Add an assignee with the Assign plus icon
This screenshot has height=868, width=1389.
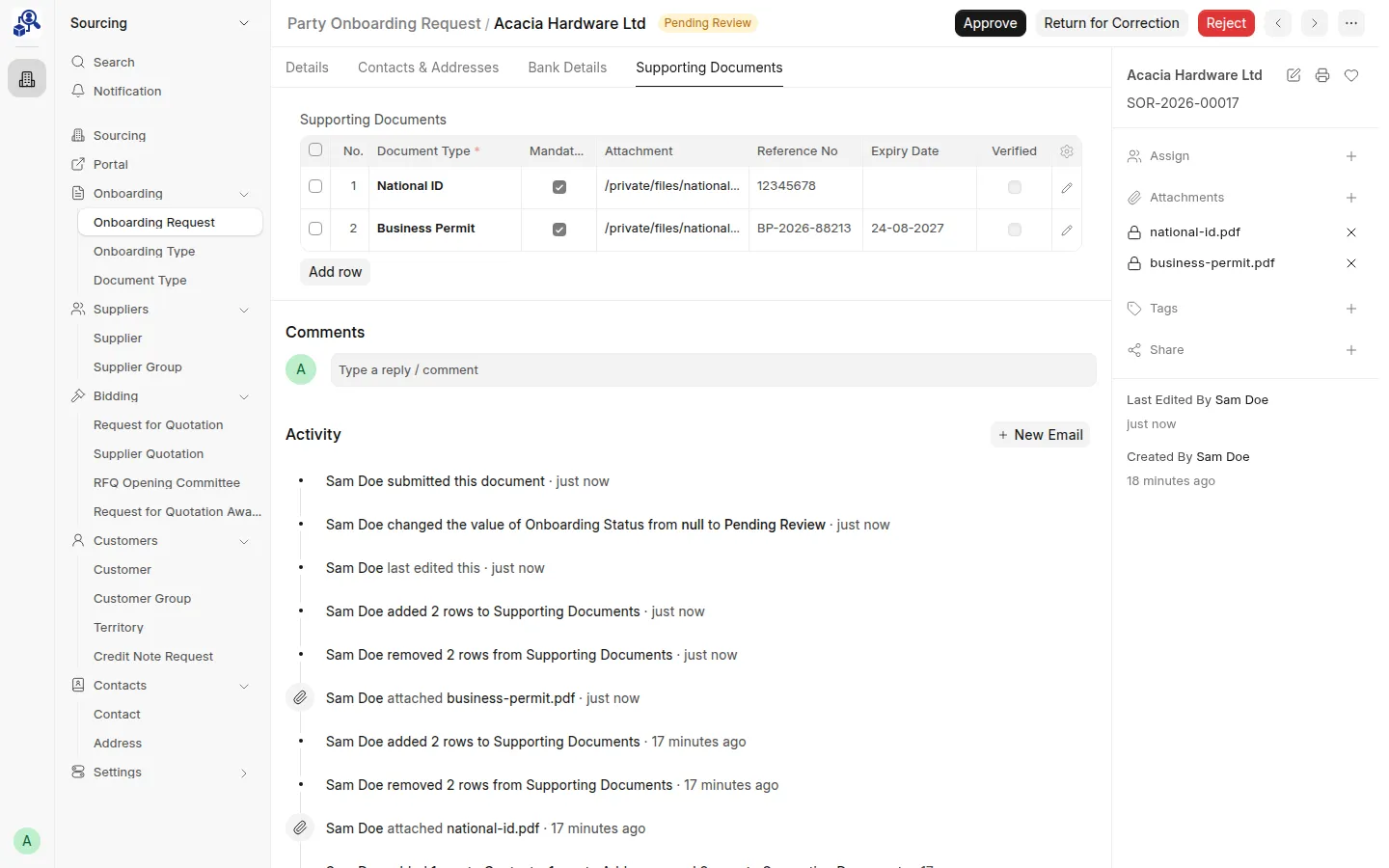click(x=1351, y=156)
